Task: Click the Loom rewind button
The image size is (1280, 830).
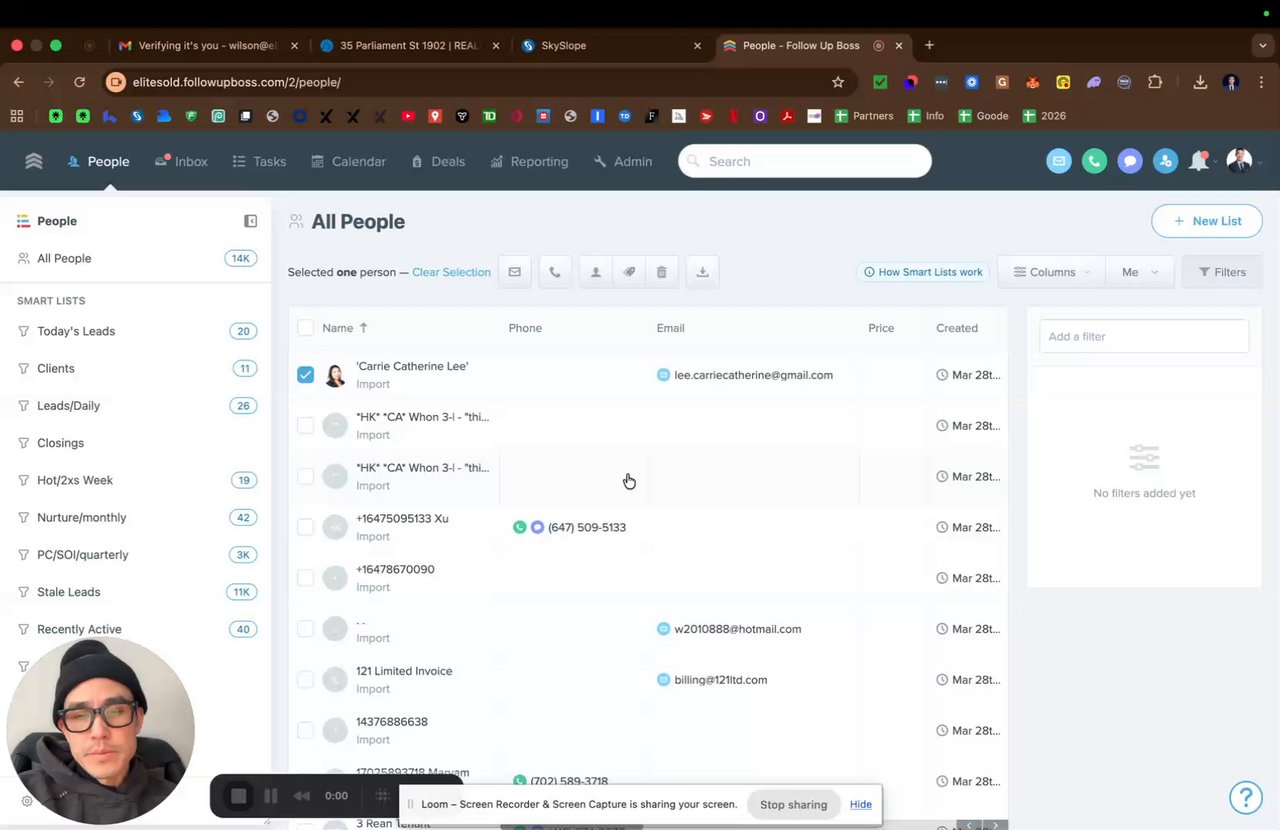Action: 301,796
